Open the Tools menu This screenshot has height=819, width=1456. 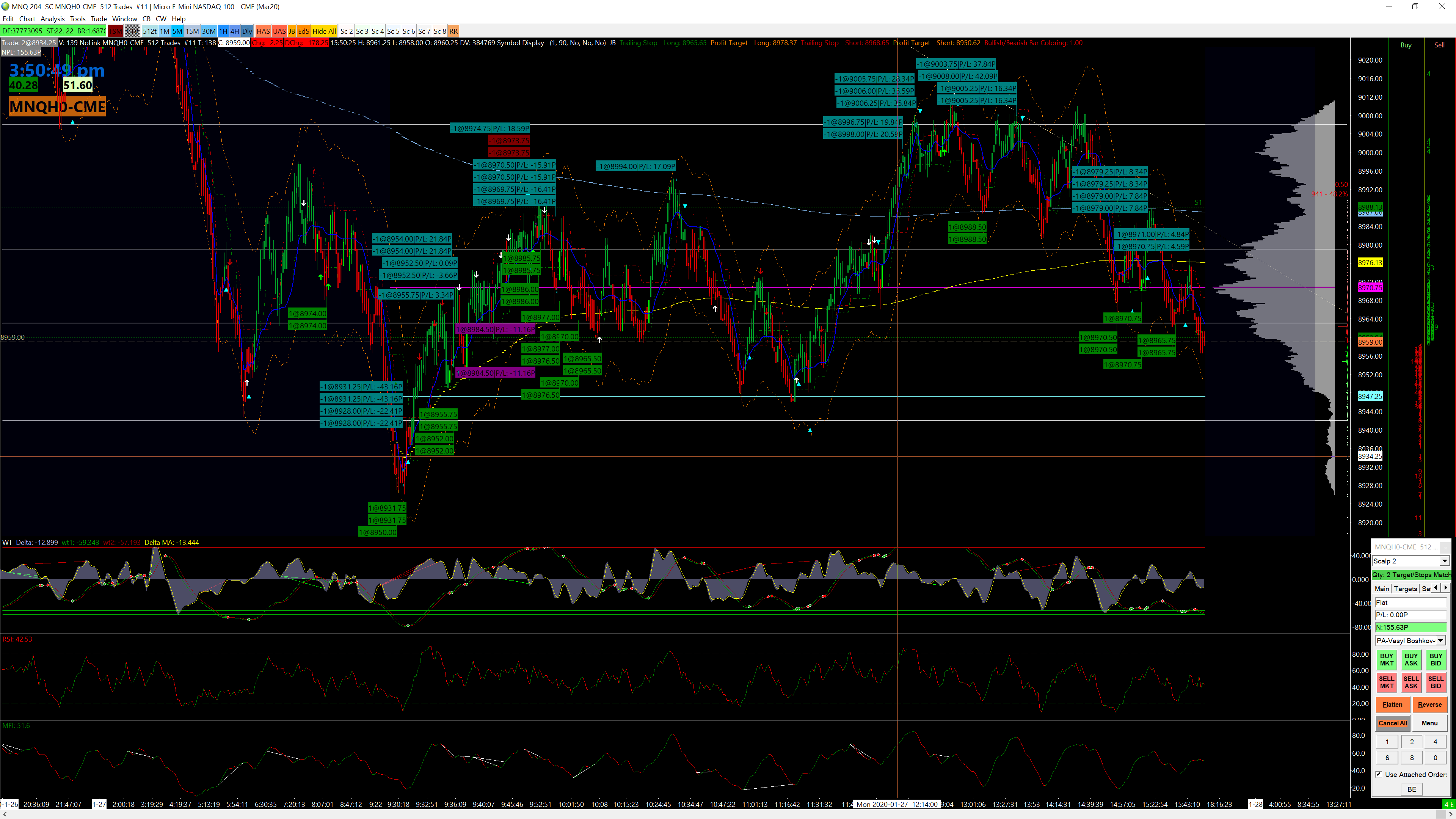tap(78, 19)
